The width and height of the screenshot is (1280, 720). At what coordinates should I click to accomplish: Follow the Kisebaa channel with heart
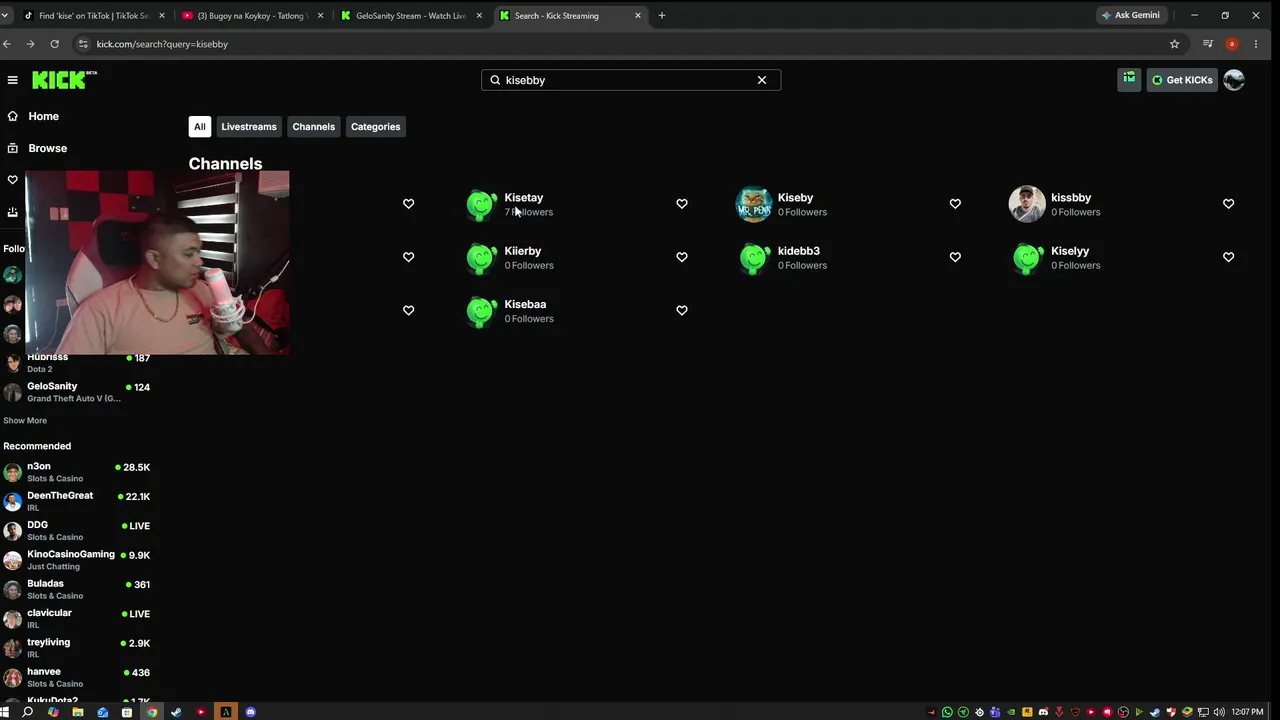click(x=682, y=310)
